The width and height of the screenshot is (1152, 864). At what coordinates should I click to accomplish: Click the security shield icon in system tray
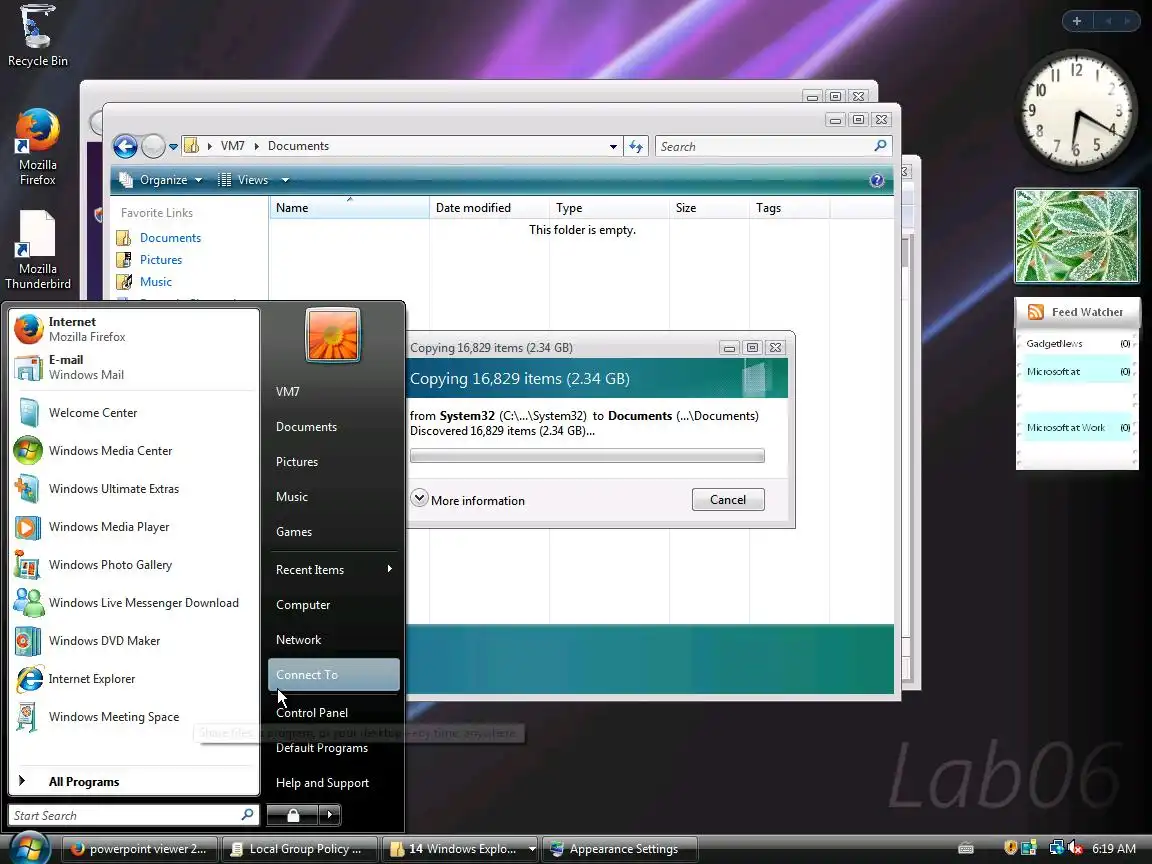[1010, 849]
